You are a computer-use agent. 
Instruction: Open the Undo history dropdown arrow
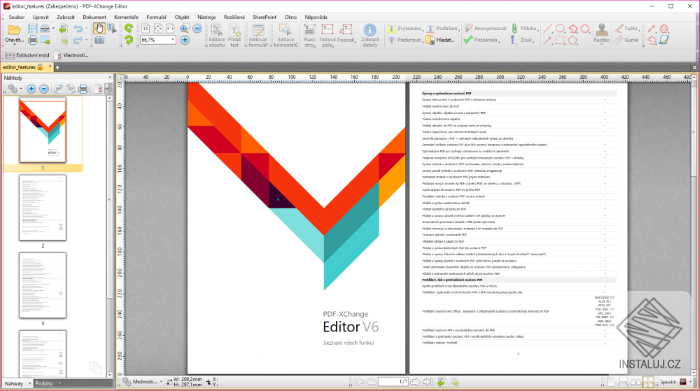pos(86,29)
